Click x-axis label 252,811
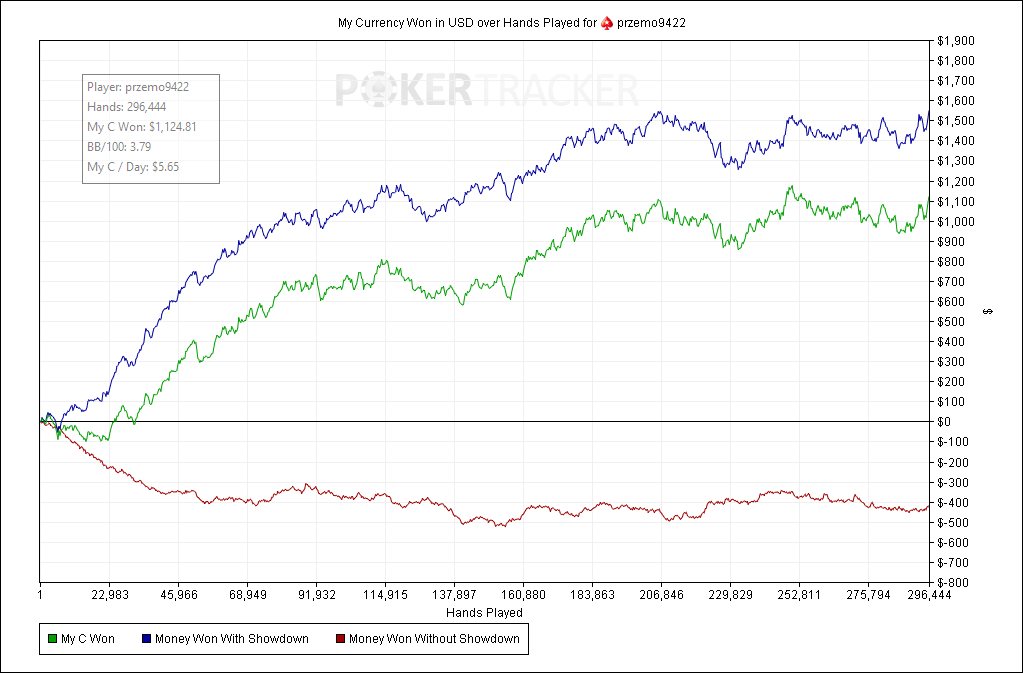The image size is (1023, 673). click(799, 595)
